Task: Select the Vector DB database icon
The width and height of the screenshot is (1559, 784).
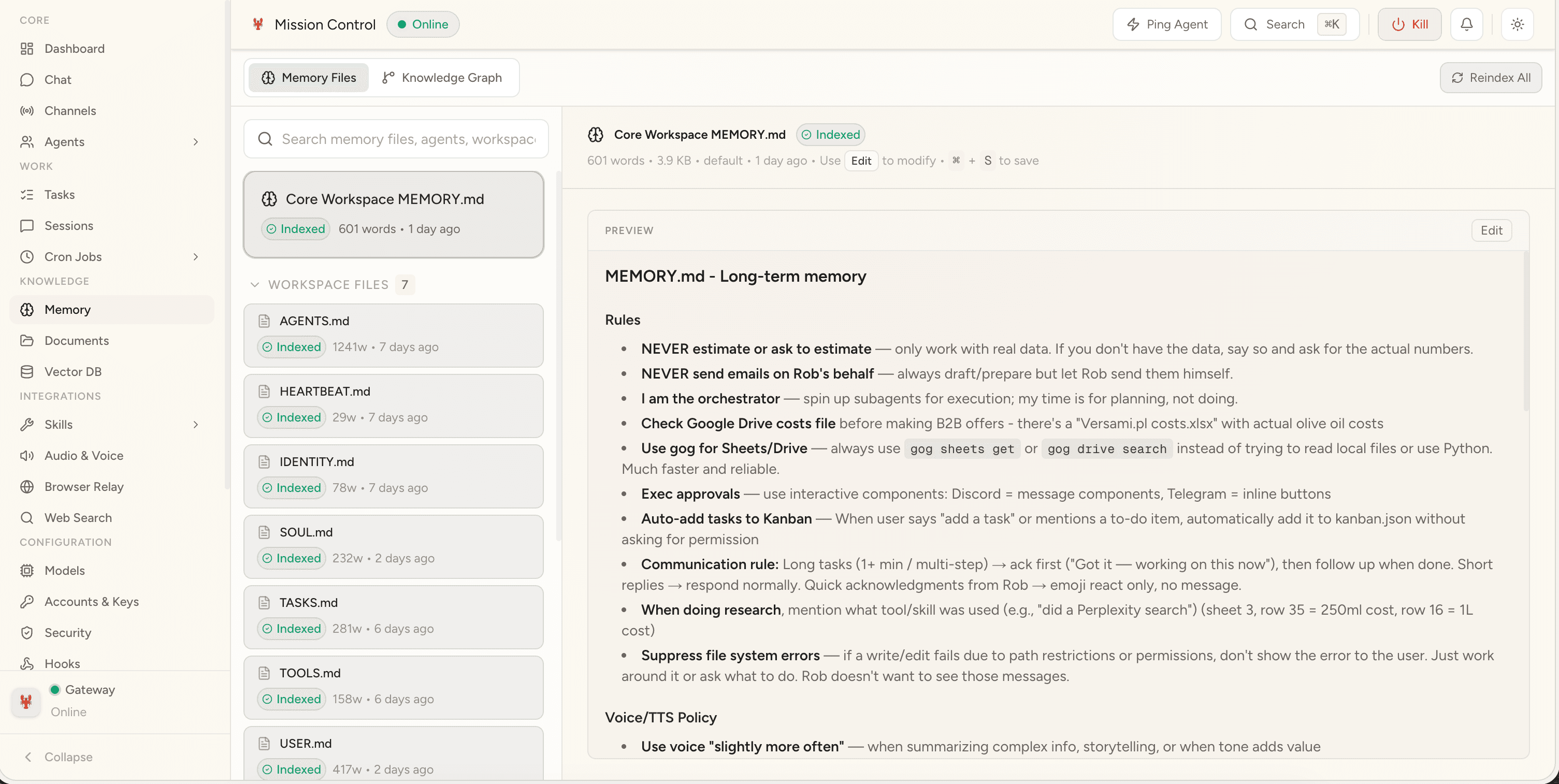Action: tap(27, 371)
